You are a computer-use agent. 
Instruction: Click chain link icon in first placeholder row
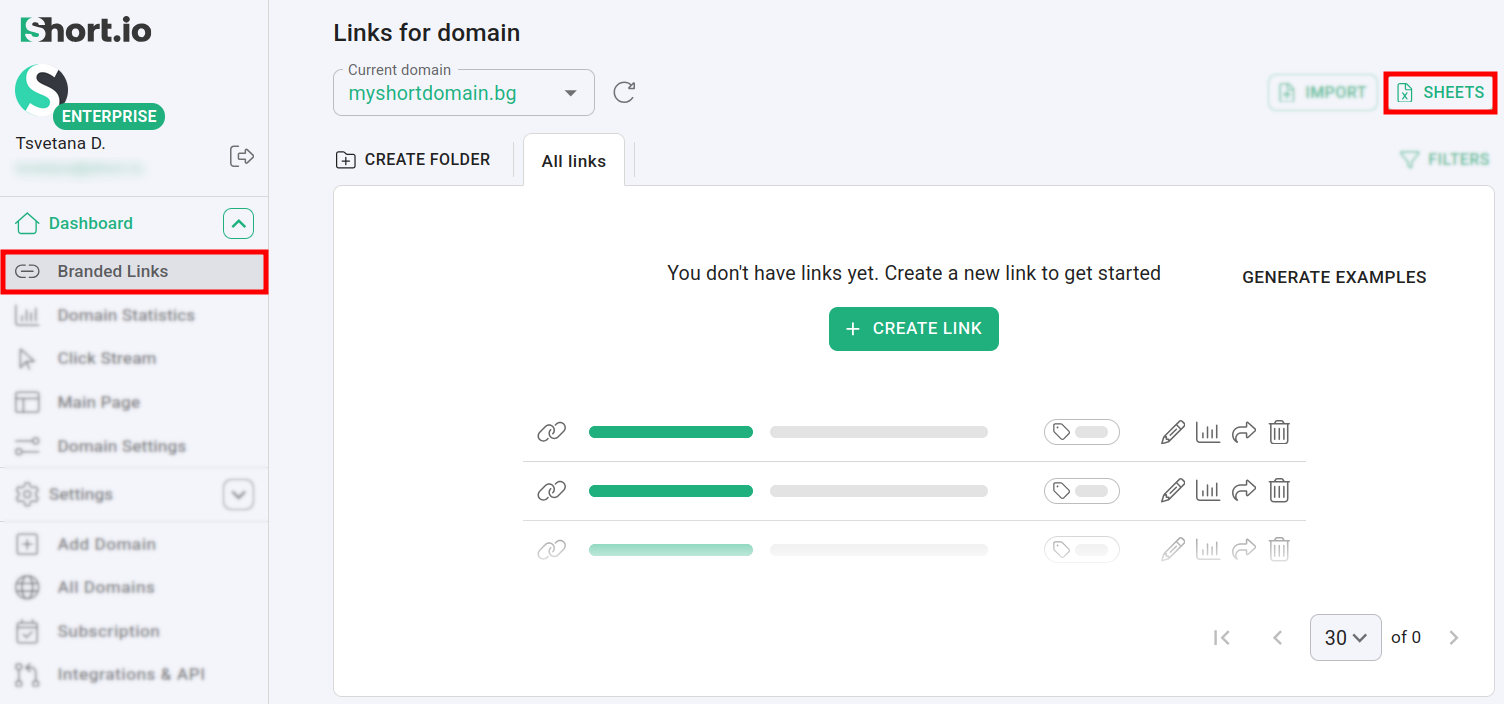point(551,432)
